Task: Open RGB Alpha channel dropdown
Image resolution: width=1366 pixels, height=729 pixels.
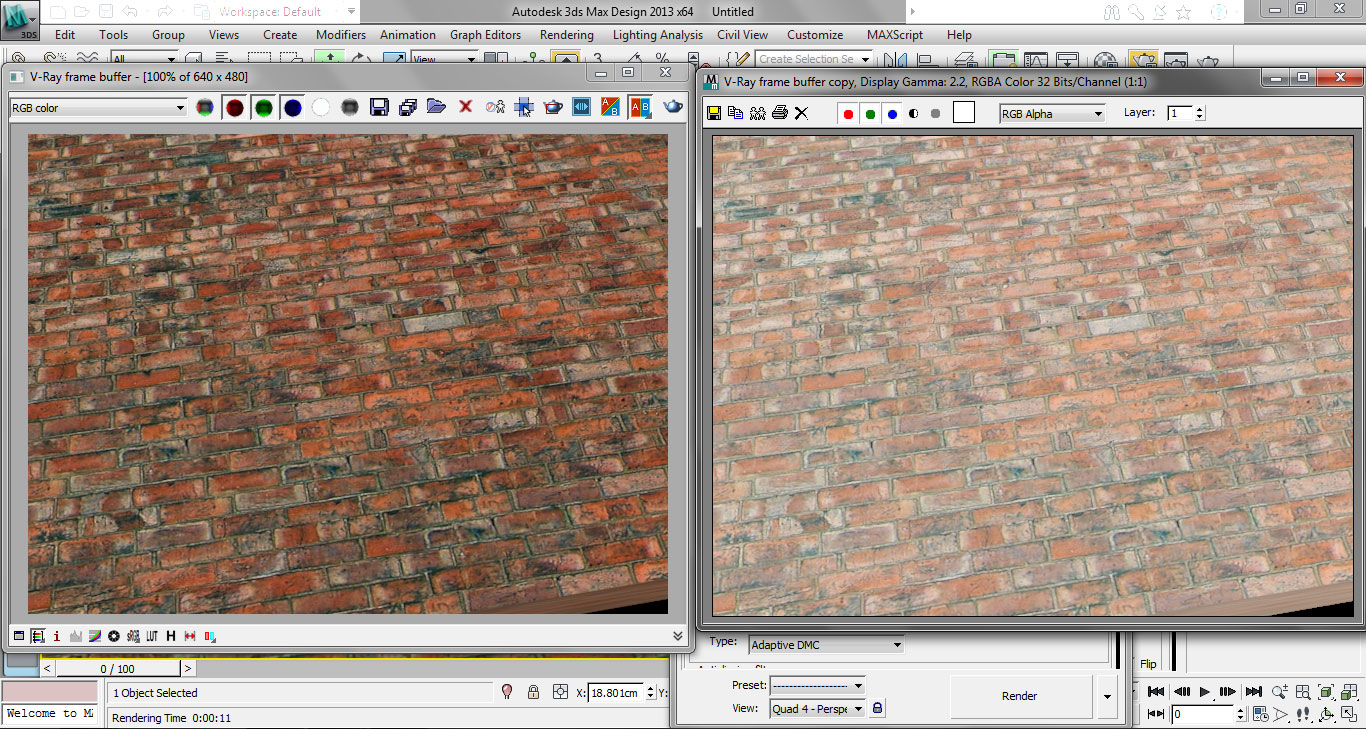Action: point(1052,114)
